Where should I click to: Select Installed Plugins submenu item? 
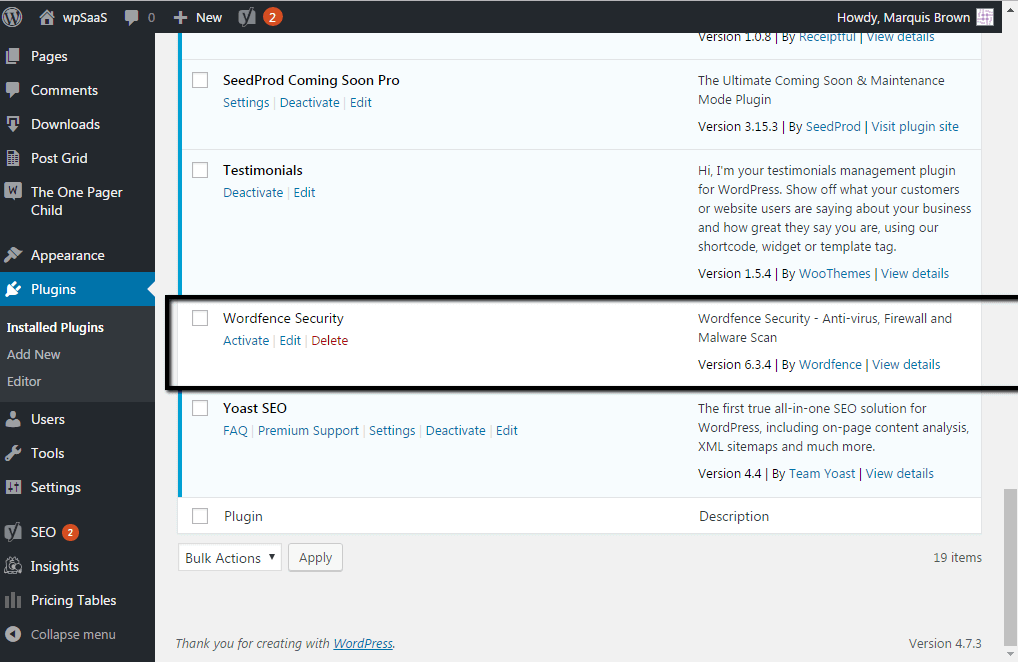tap(55, 327)
